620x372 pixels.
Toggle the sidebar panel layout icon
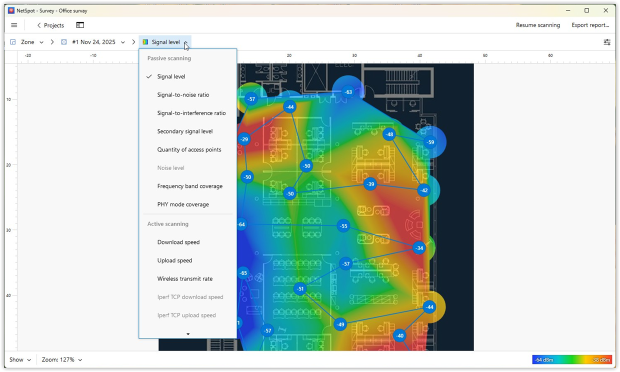click(x=80, y=25)
